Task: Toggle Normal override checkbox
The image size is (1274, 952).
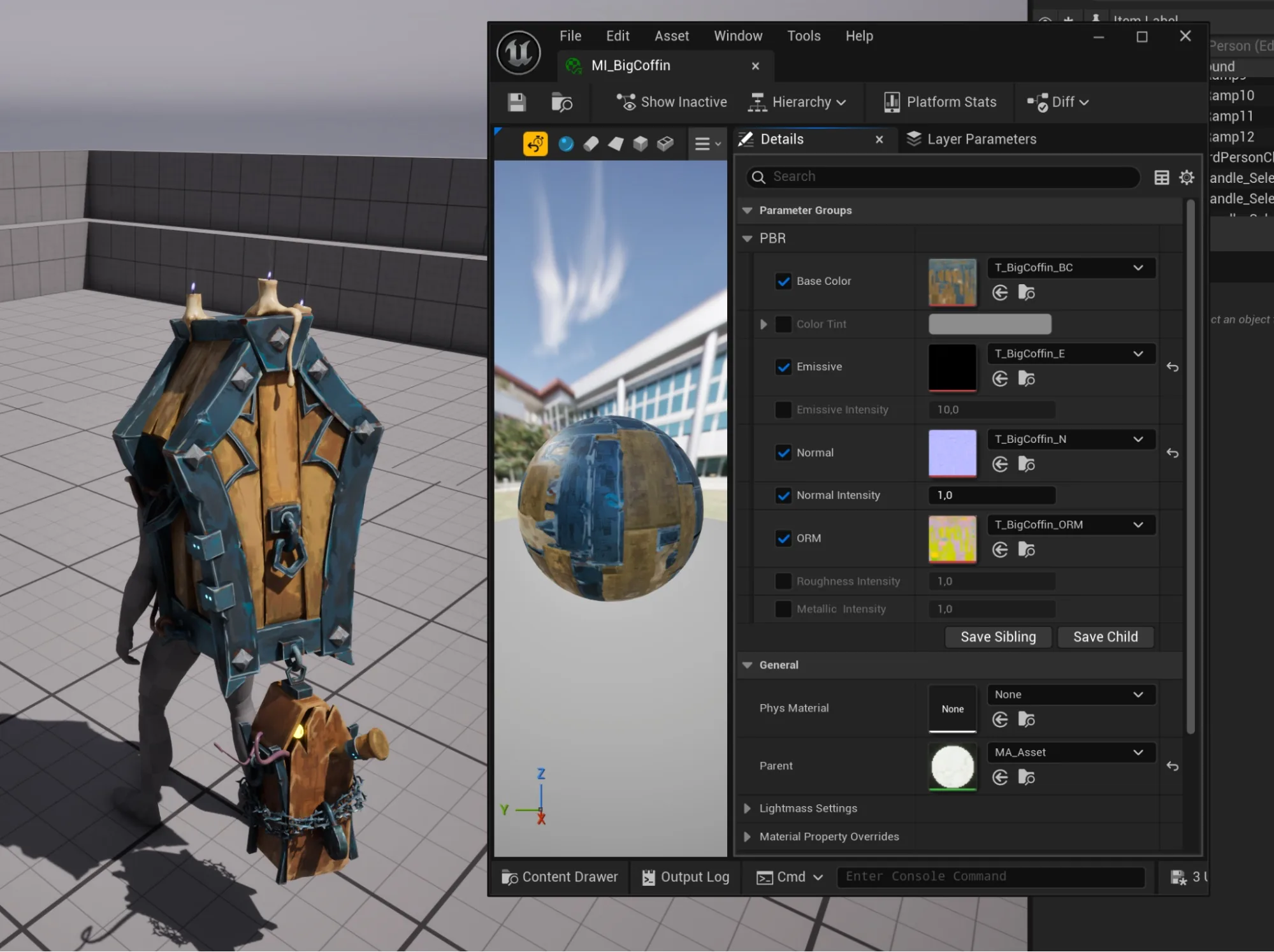Action: (783, 453)
